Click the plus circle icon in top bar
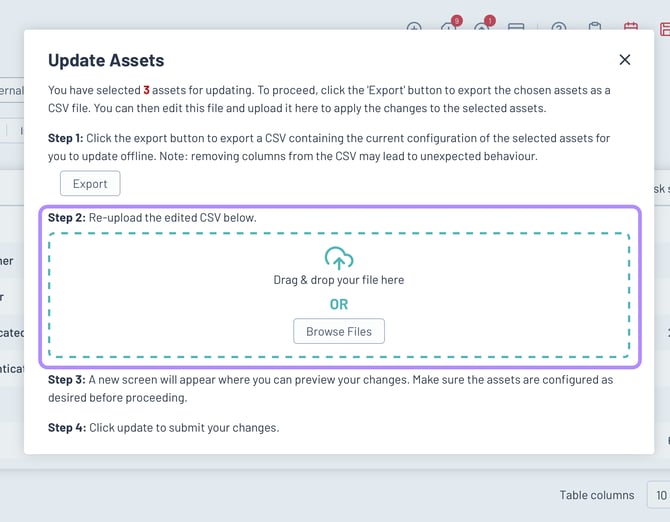The height and width of the screenshot is (522, 670). [414, 27]
